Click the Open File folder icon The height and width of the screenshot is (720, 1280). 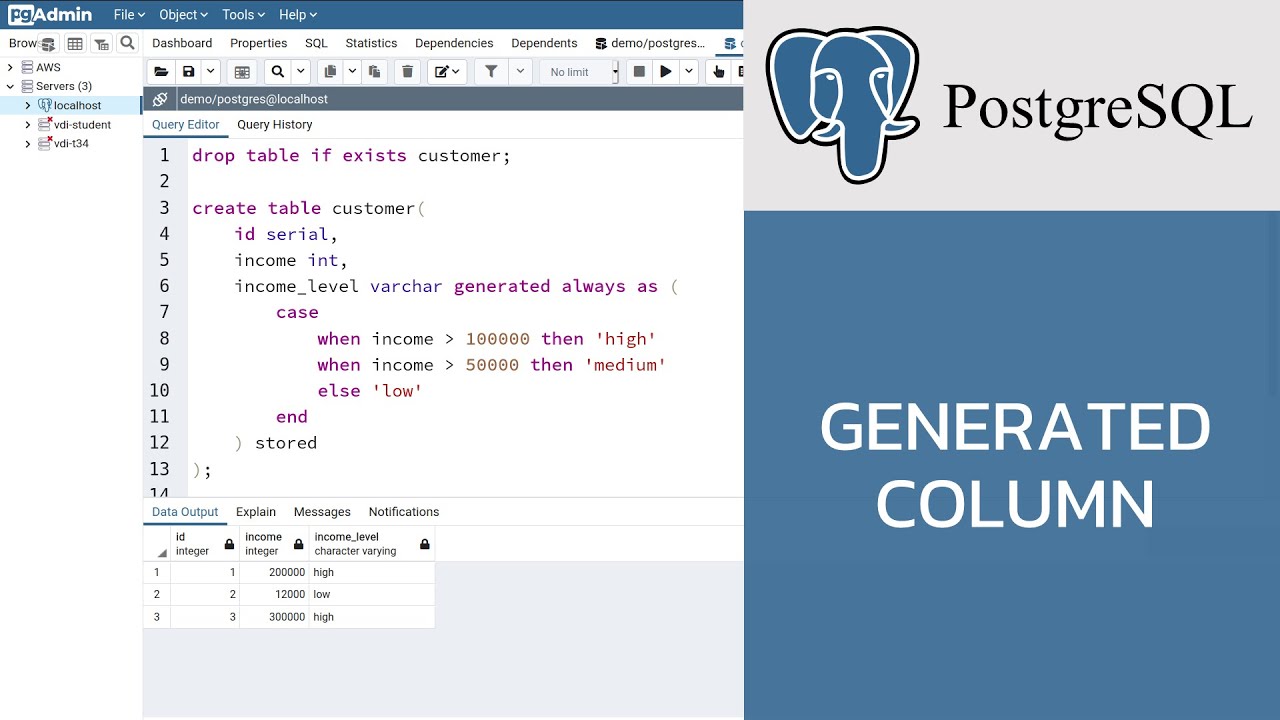[161, 72]
